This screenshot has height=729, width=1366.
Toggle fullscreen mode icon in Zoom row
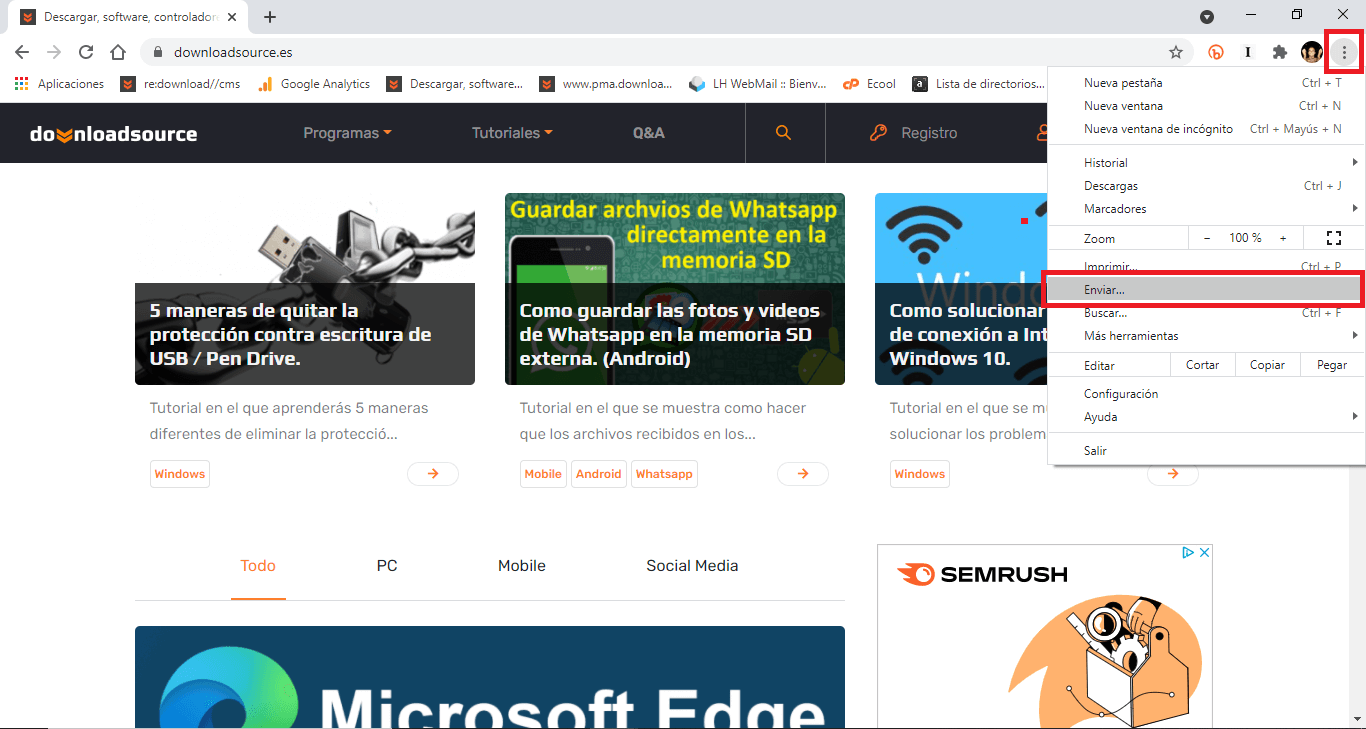point(1333,238)
